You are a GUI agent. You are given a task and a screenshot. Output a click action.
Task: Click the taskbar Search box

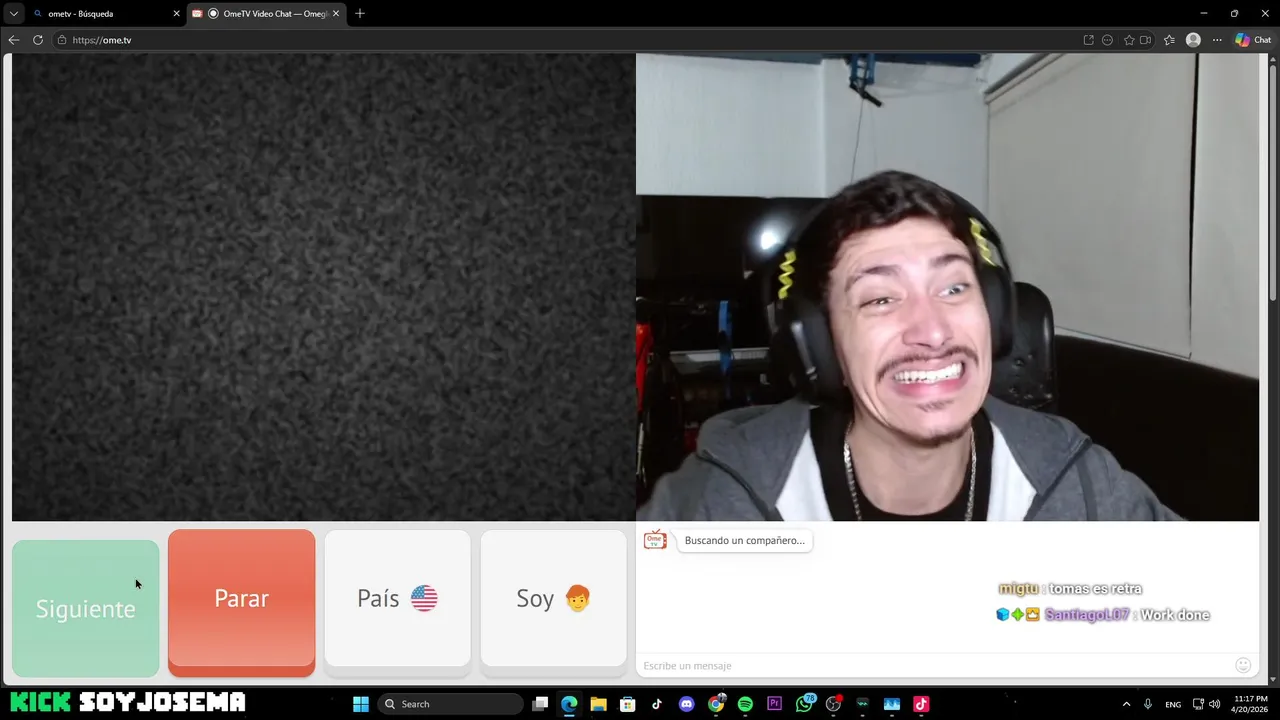[x=450, y=704]
